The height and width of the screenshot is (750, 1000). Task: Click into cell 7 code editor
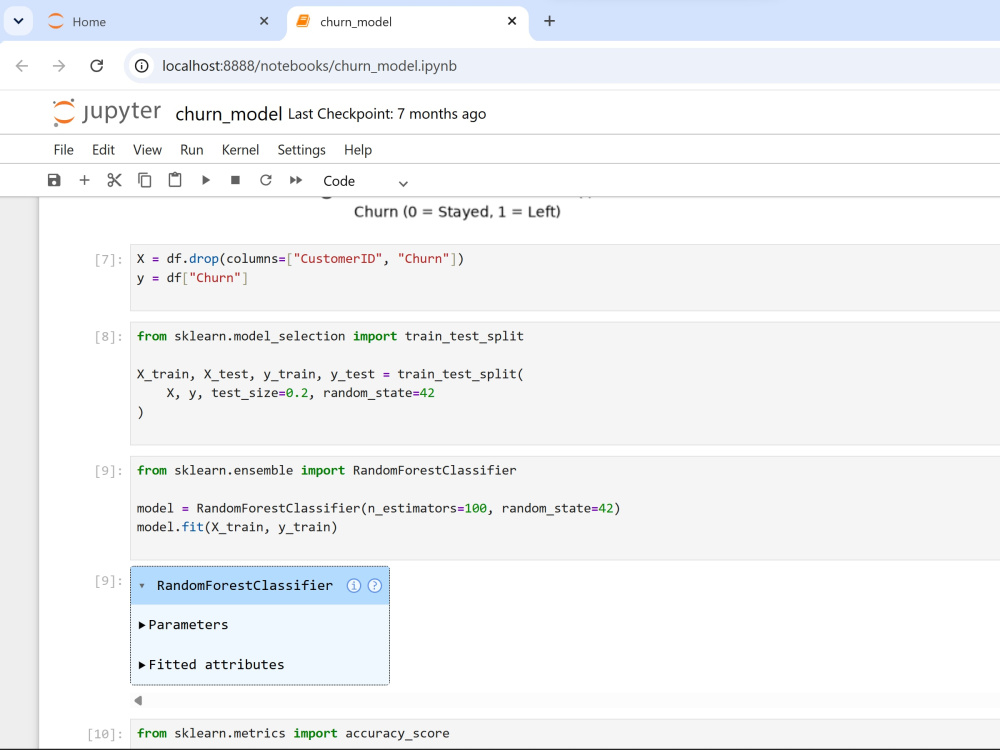tap(564, 277)
